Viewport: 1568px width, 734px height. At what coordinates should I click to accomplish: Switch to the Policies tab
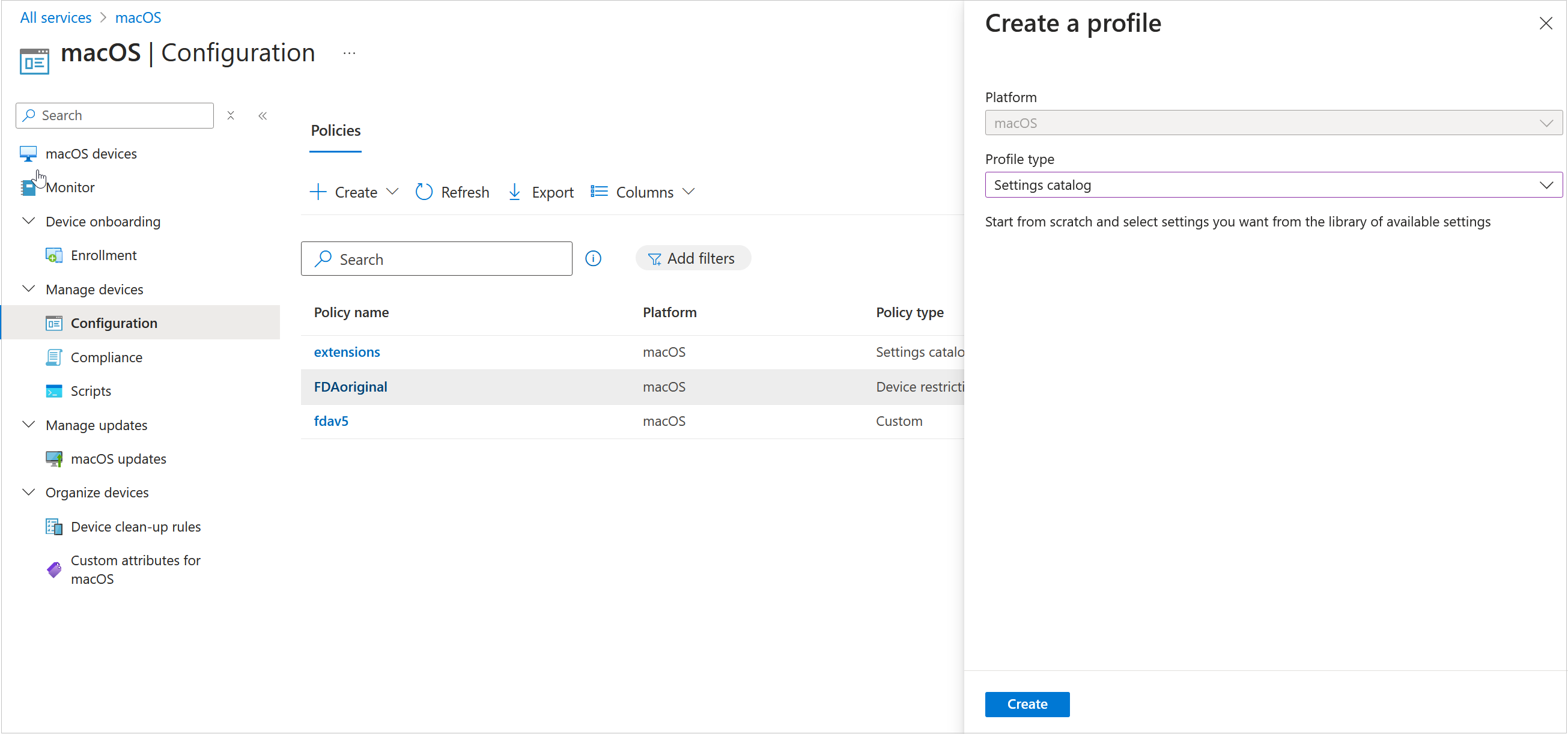click(334, 130)
